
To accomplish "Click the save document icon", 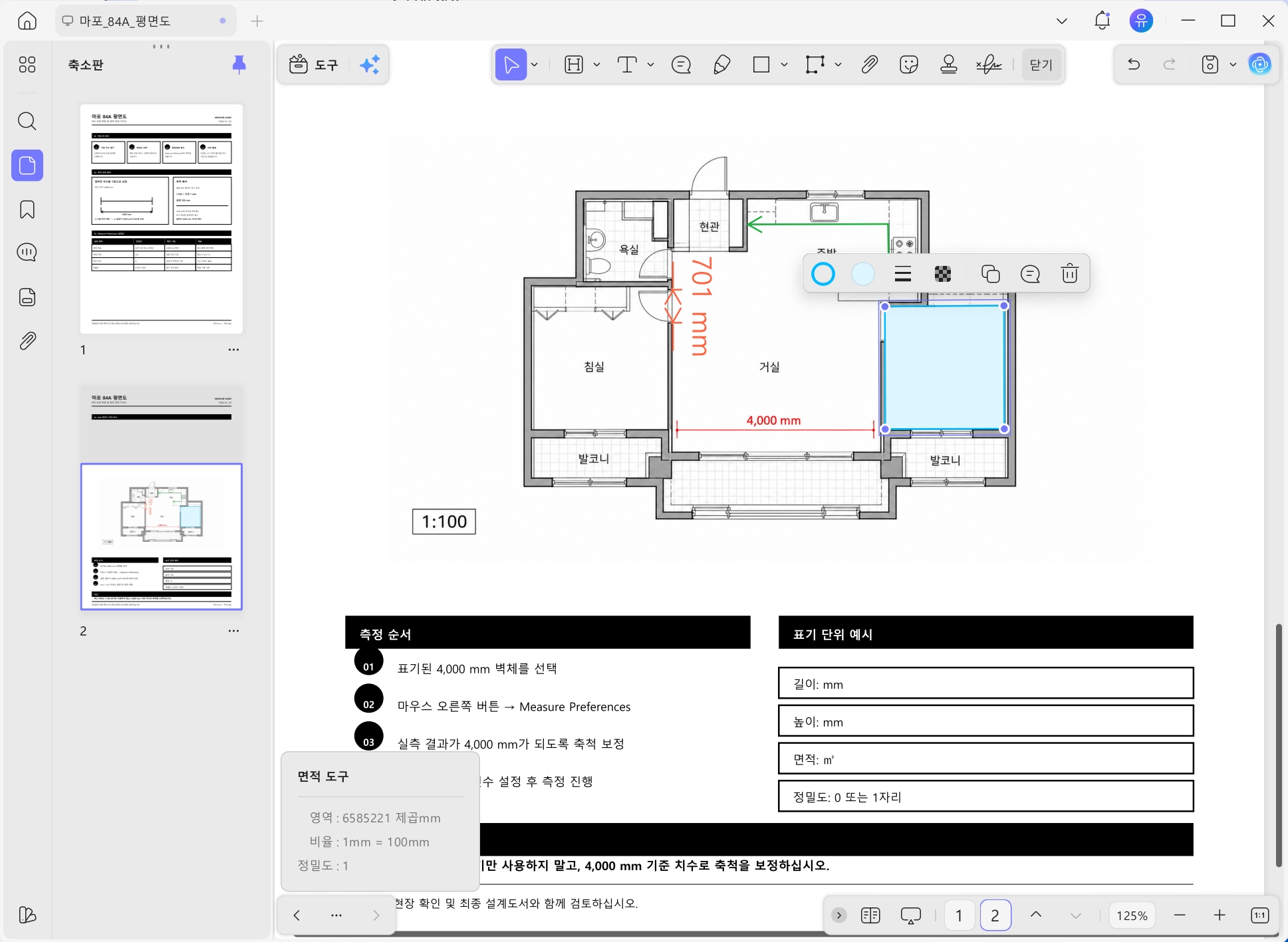I will (x=1210, y=64).
